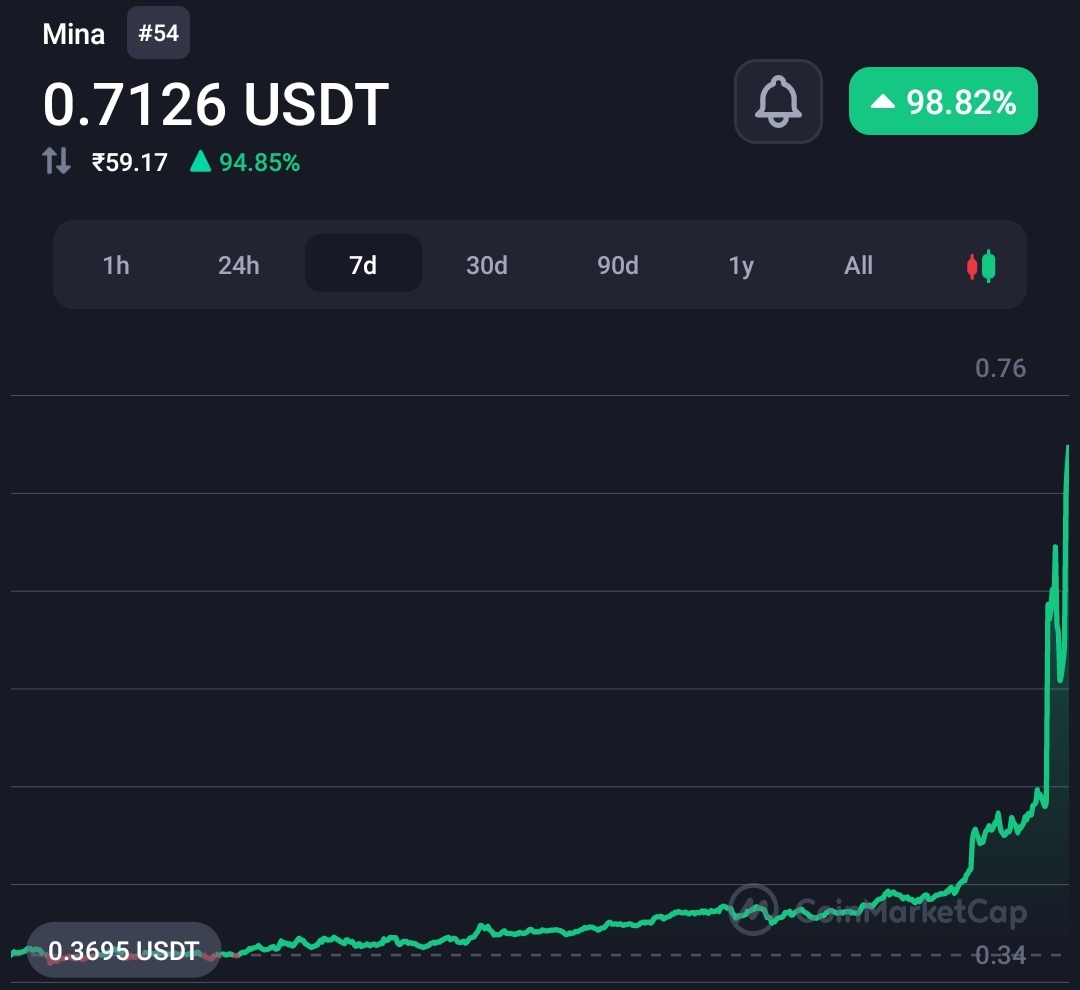Tap the price alert bell icon
The width and height of the screenshot is (1080, 990).
(x=778, y=101)
